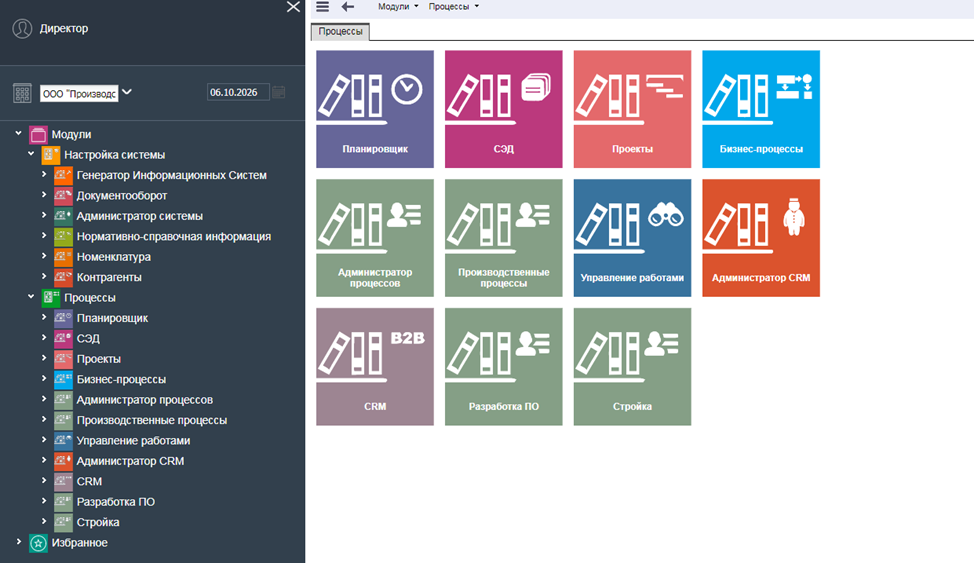Screen dimensions: 974x563
Task: Select Производственные процессы in tree
Action: click(x=152, y=421)
